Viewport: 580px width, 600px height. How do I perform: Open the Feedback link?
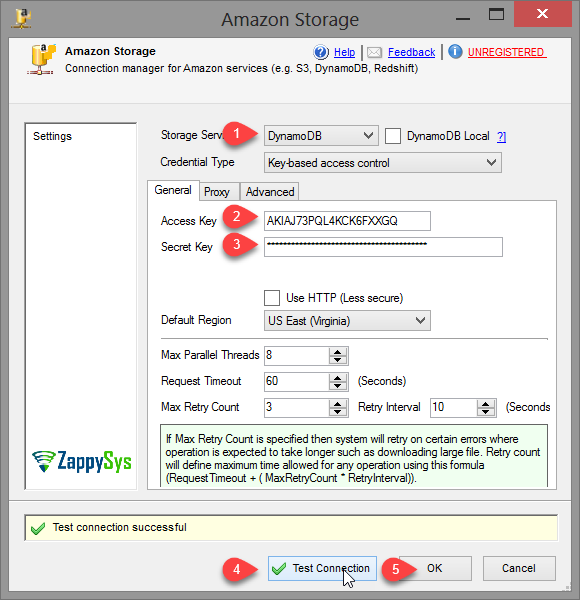click(x=411, y=52)
